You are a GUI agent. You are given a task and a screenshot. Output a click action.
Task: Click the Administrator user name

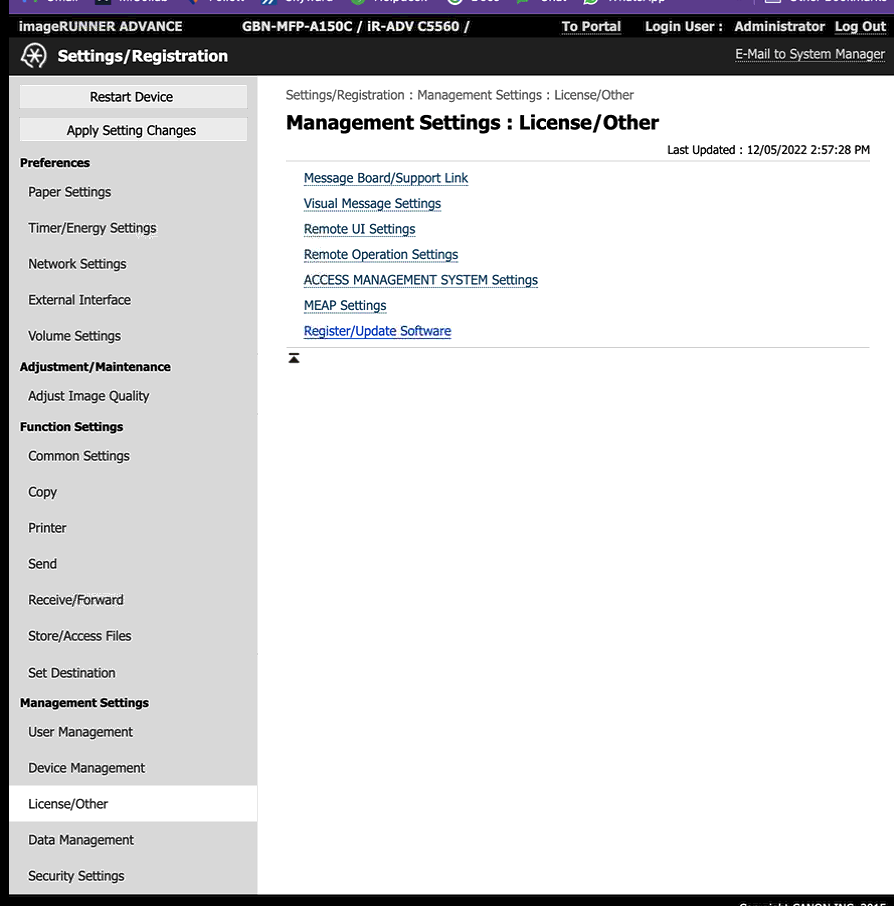[779, 27]
